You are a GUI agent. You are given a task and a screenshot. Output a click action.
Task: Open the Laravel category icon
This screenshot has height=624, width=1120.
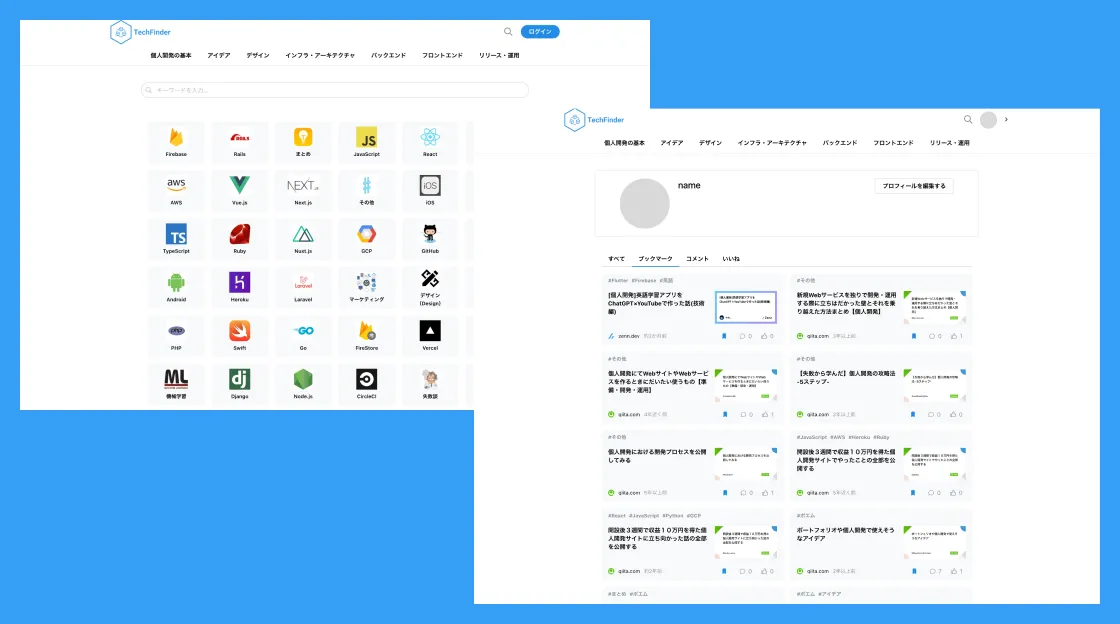coord(303,287)
